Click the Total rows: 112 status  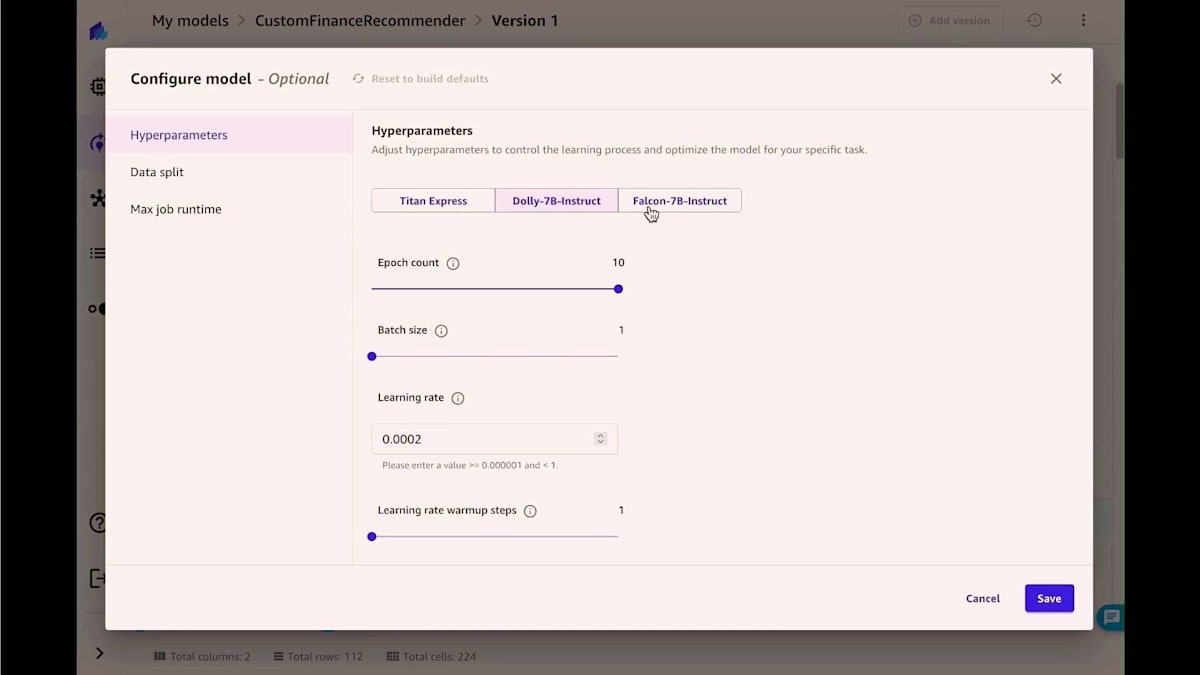pos(318,657)
